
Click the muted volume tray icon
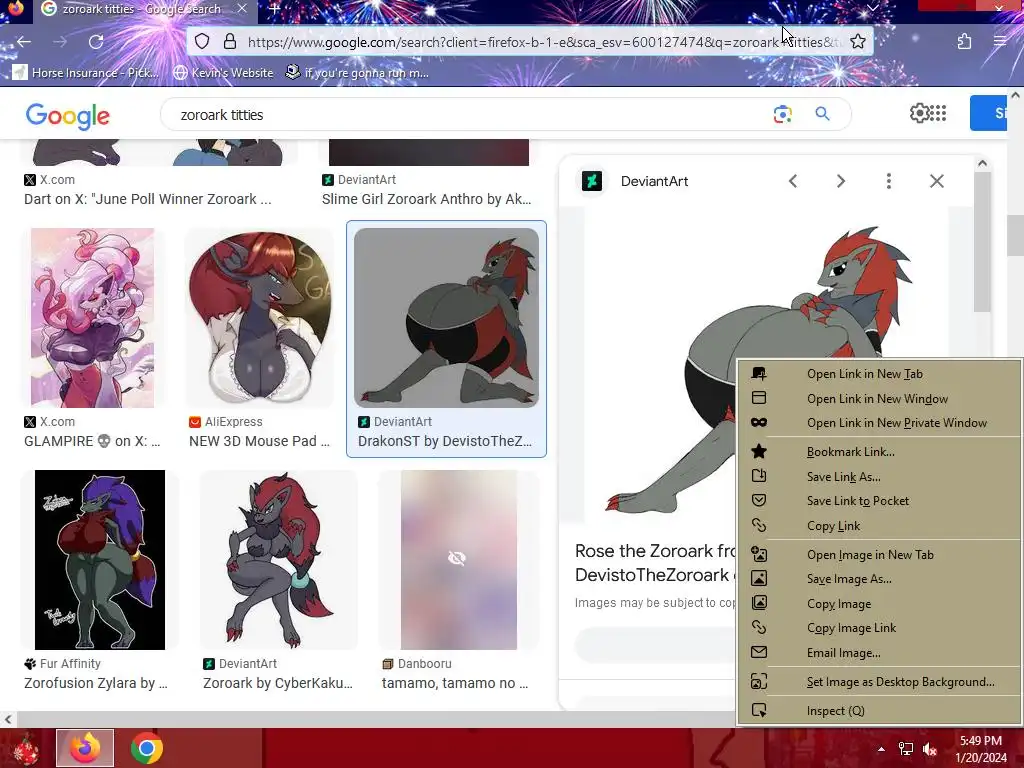coord(930,749)
